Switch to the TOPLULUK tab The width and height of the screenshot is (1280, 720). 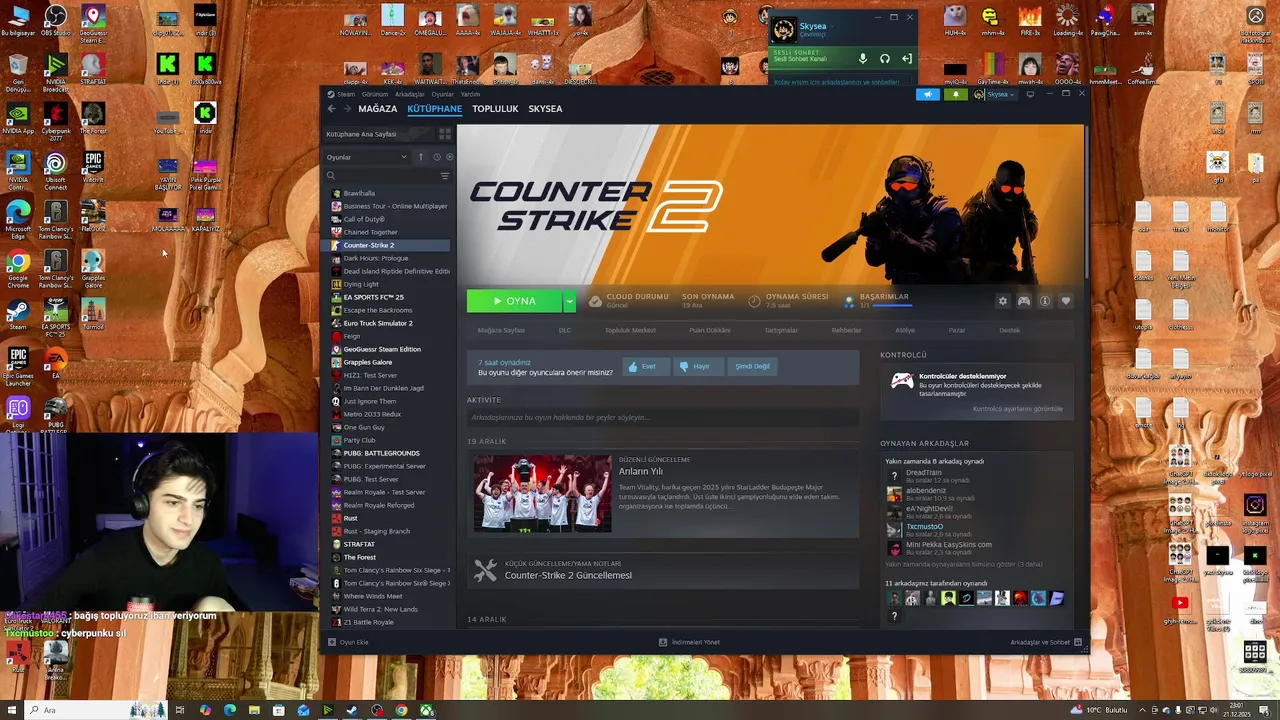(x=495, y=109)
